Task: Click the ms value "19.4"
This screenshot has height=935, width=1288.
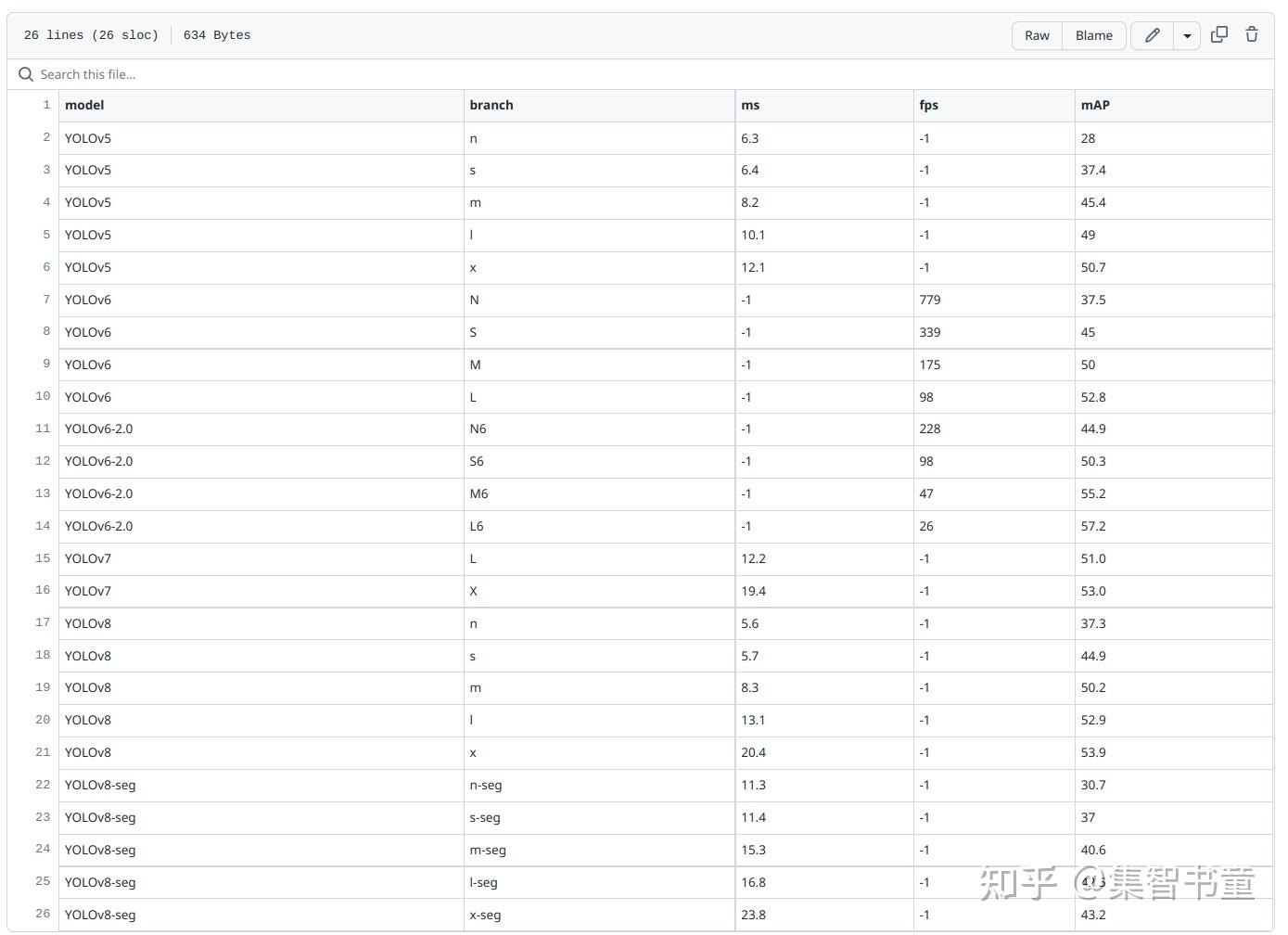Action: 753,591
